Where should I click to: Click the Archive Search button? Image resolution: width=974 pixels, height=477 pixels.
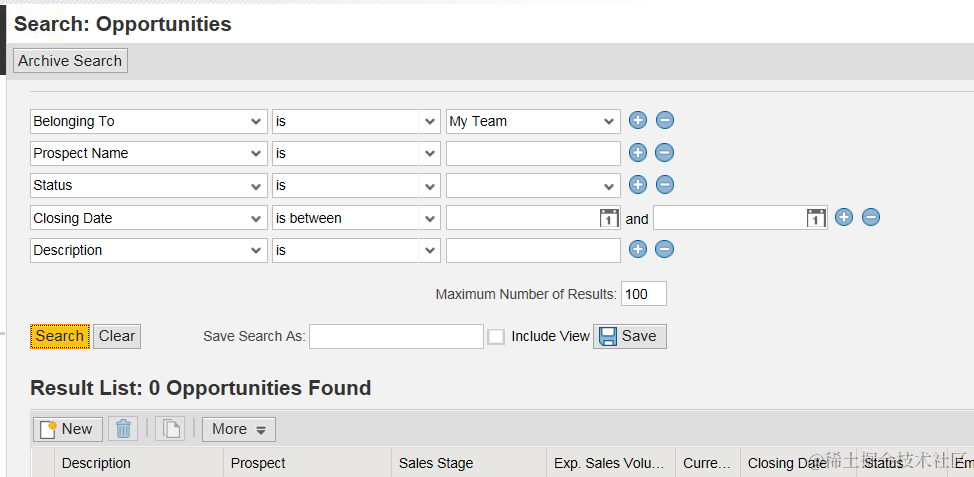[70, 61]
